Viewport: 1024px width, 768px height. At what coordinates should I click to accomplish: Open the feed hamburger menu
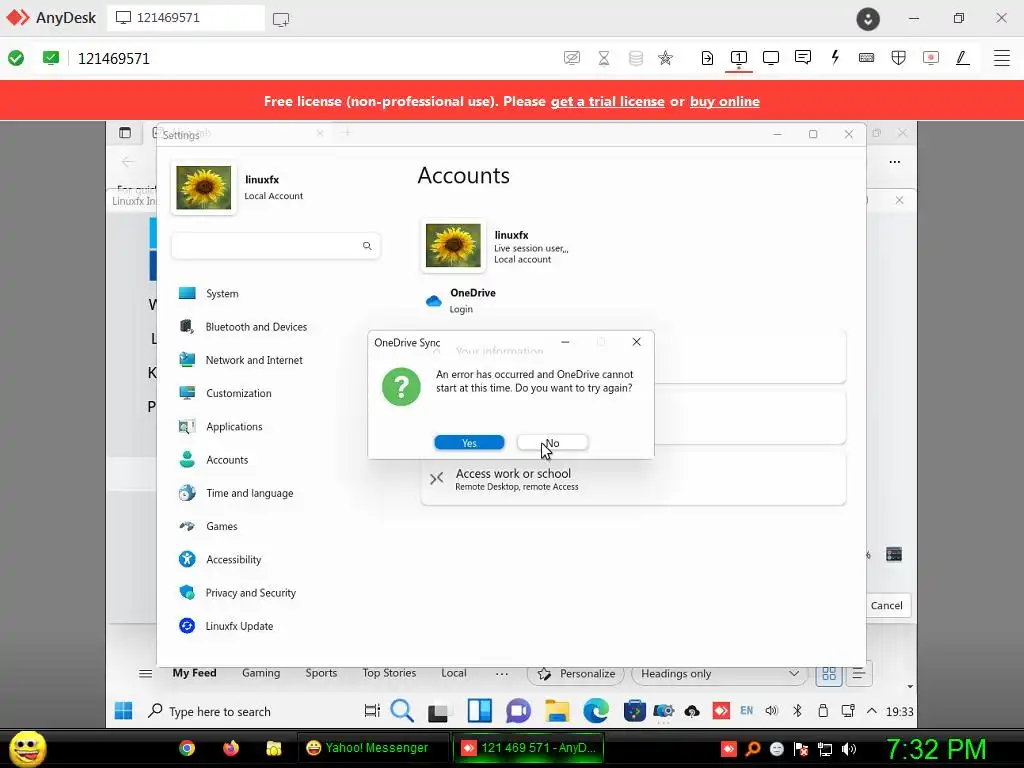(x=146, y=673)
